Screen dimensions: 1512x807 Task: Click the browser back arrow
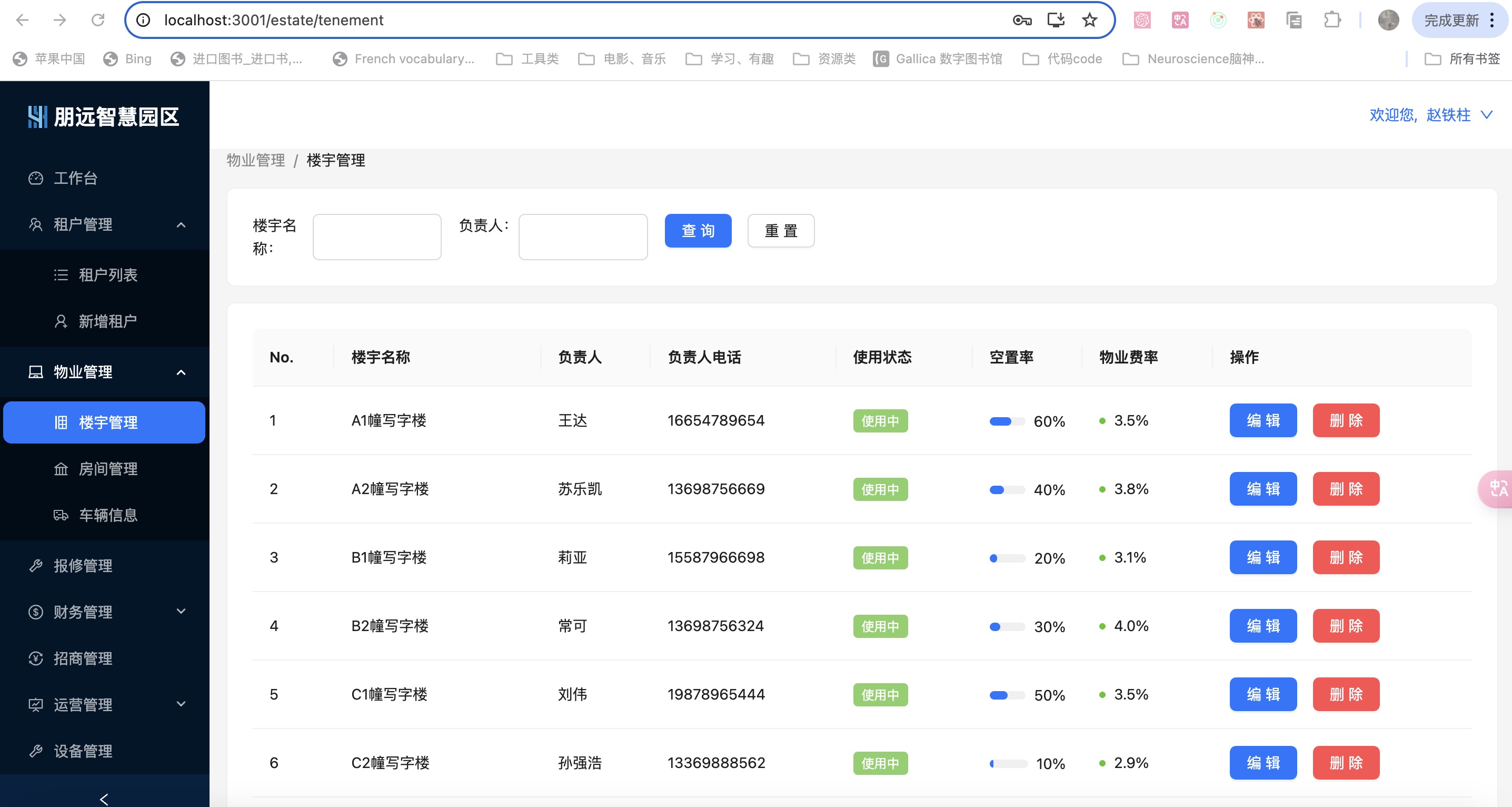pyautogui.click(x=22, y=20)
